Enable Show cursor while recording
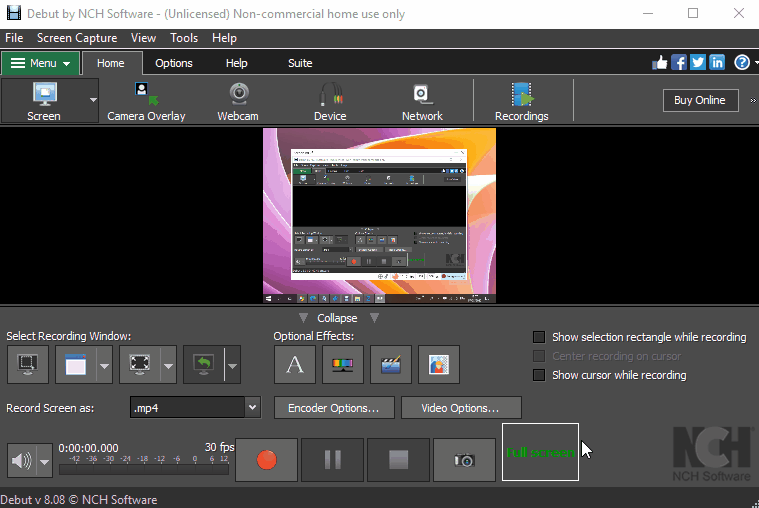This screenshot has width=759, height=508. point(539,375)
